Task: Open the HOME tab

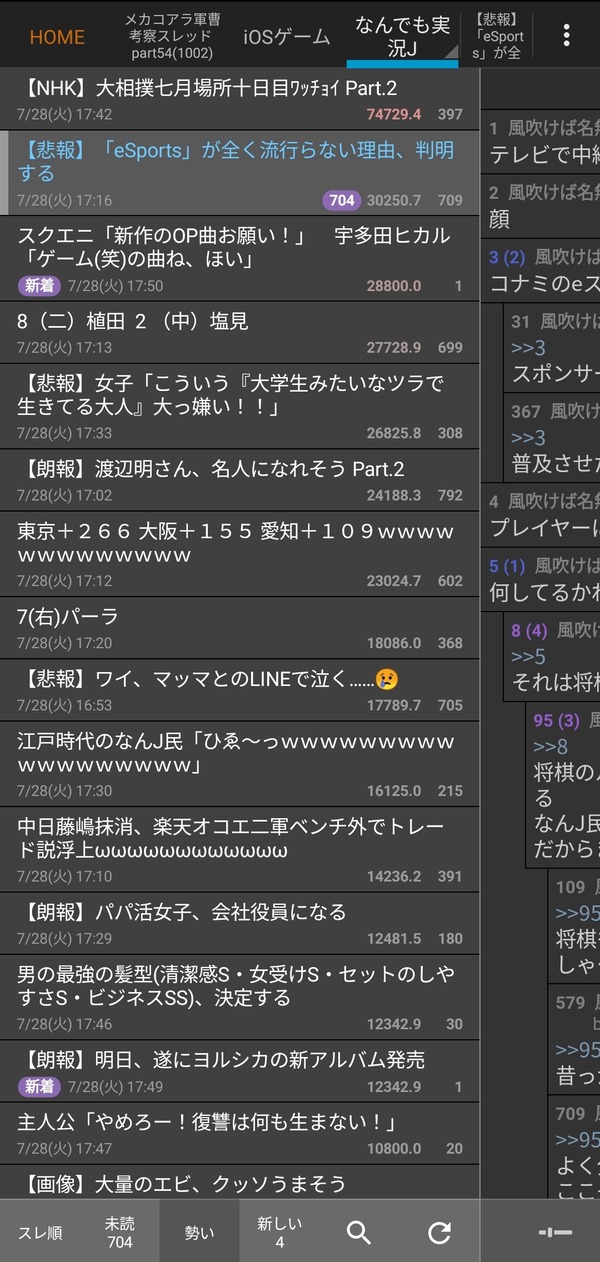Action: pyautogui.click(x=57, y=37)
